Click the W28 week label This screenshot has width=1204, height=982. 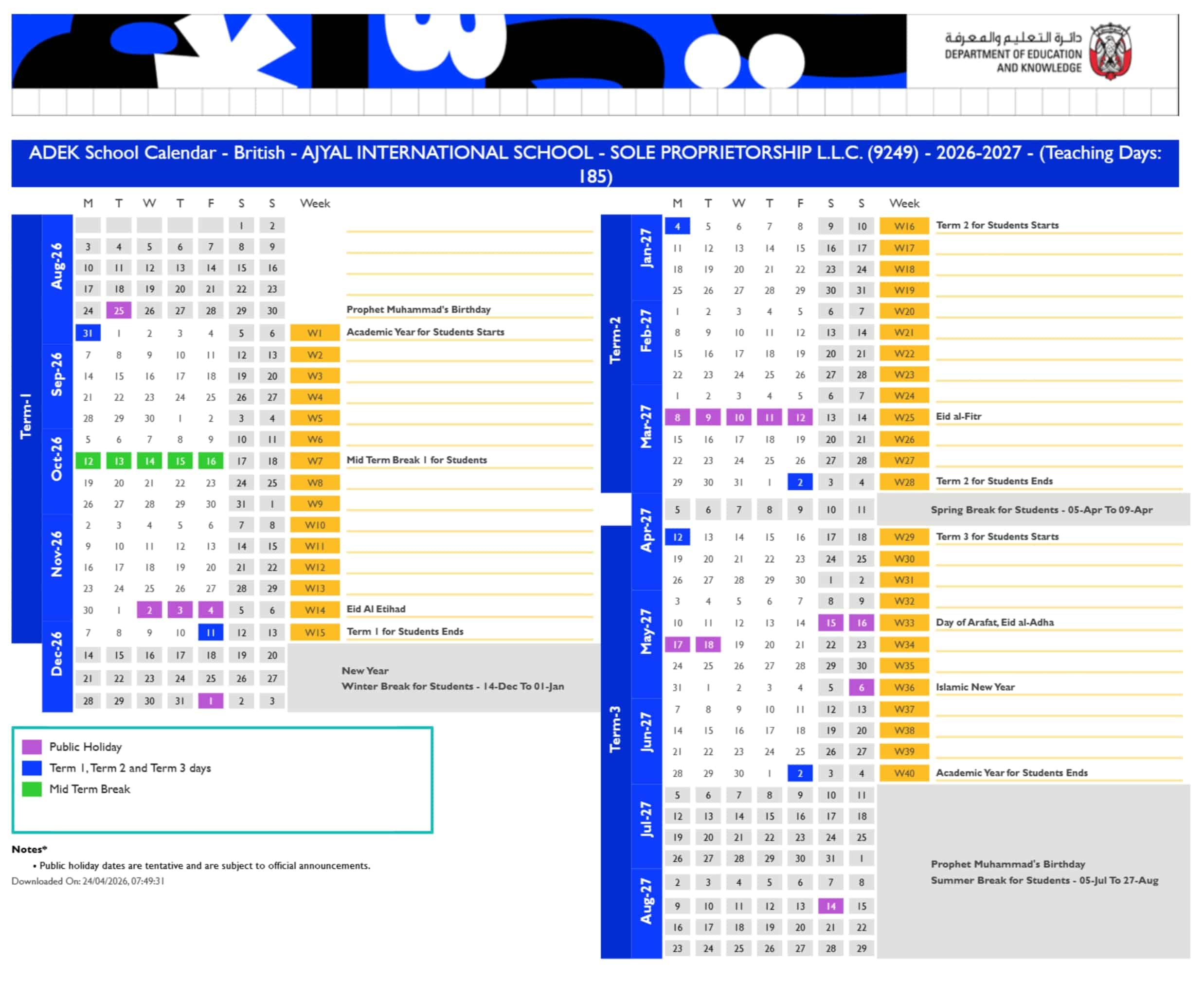pos(904,482)
